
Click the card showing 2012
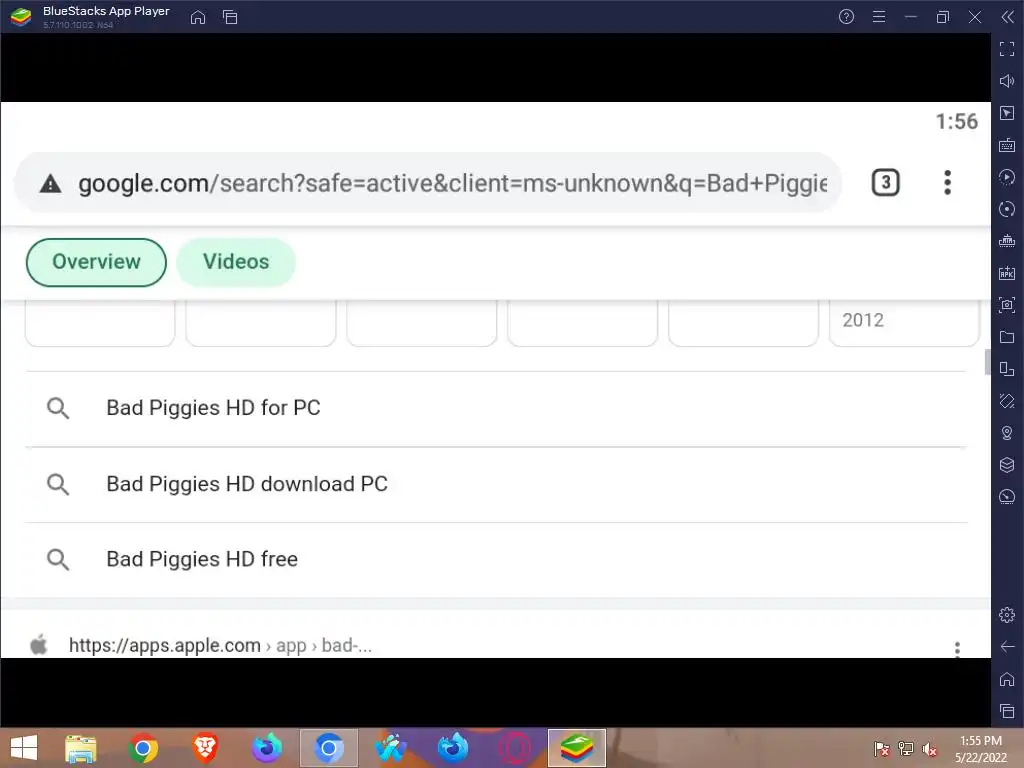[x=904, y=323]
